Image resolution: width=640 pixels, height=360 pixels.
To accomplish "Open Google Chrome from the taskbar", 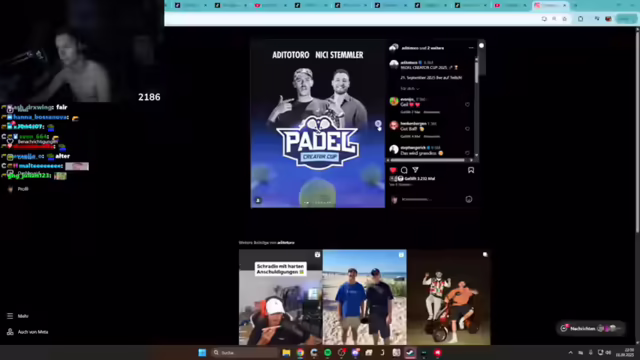I will pos(300,353).
